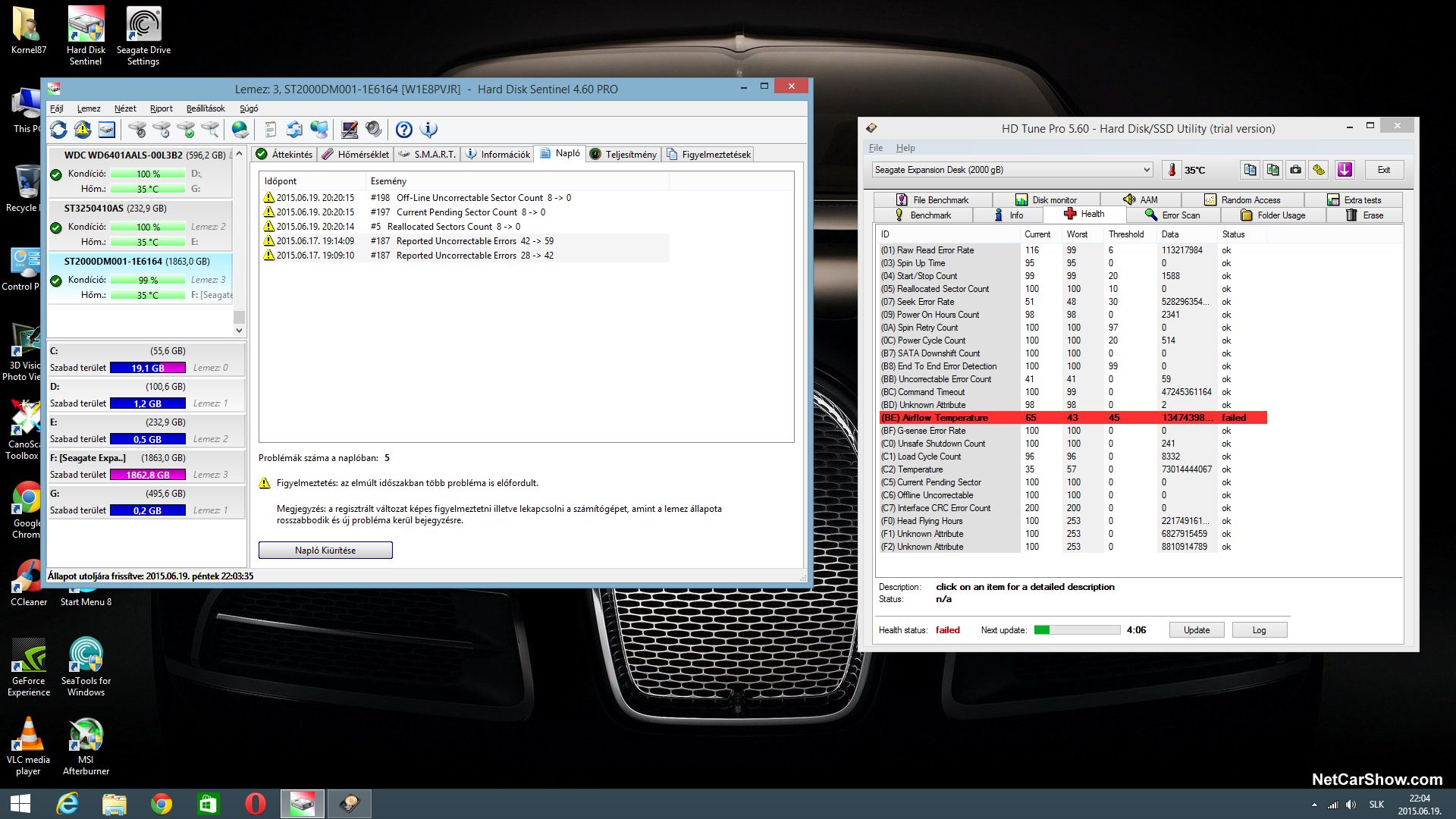Open configuration via monitor-with-screwdriver icon

click(x=350, y=130)
